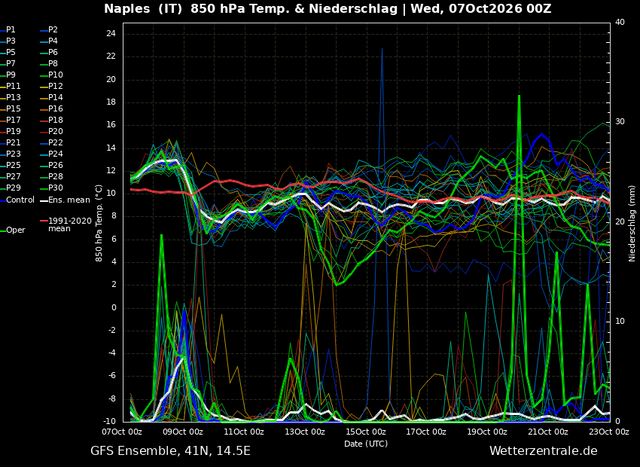Click the 40 tick on precipitation axis
The height and width of the screenshot is (467, 640).
620,22
